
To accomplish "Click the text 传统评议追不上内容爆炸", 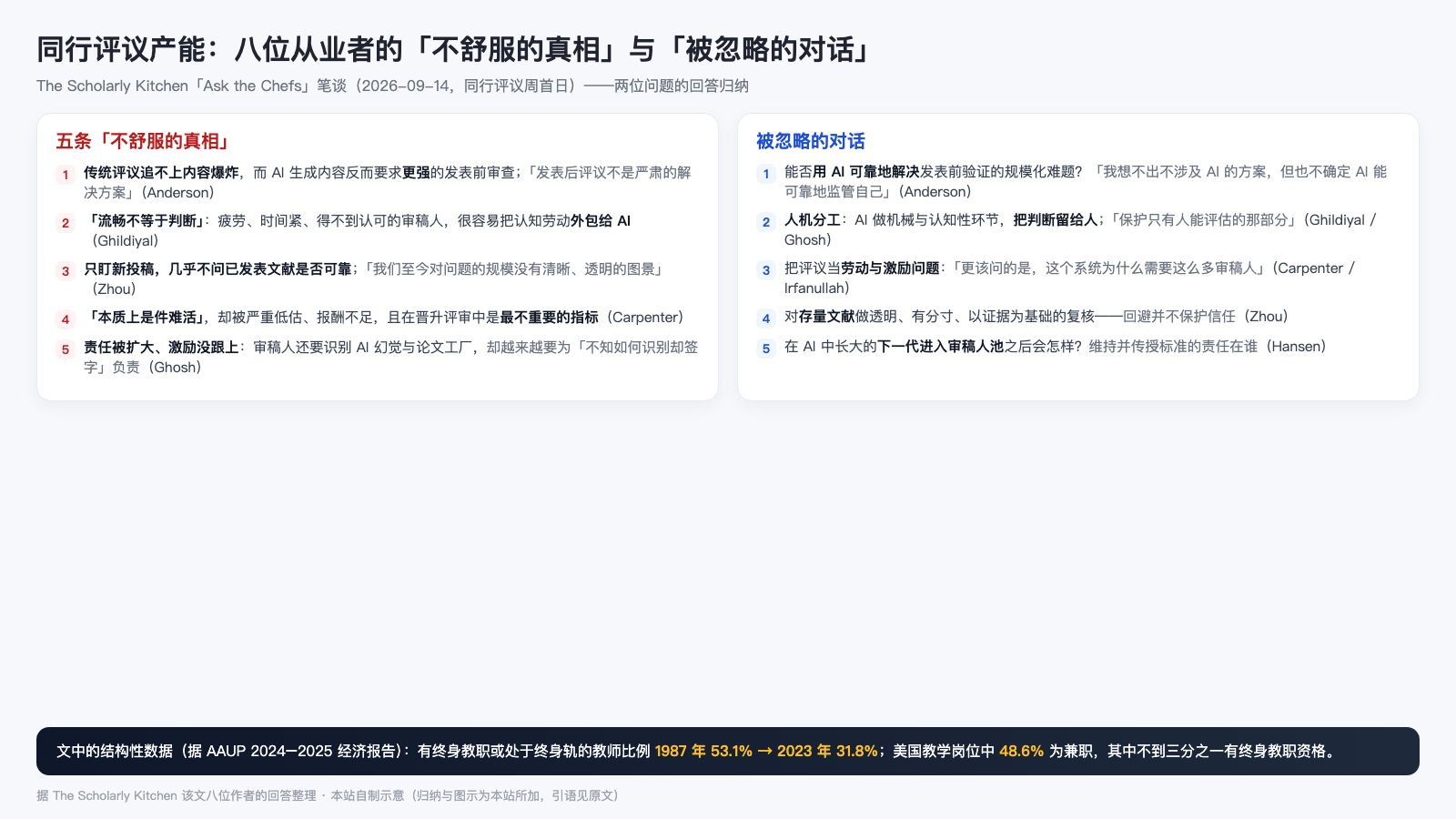I will coord(161,172).
